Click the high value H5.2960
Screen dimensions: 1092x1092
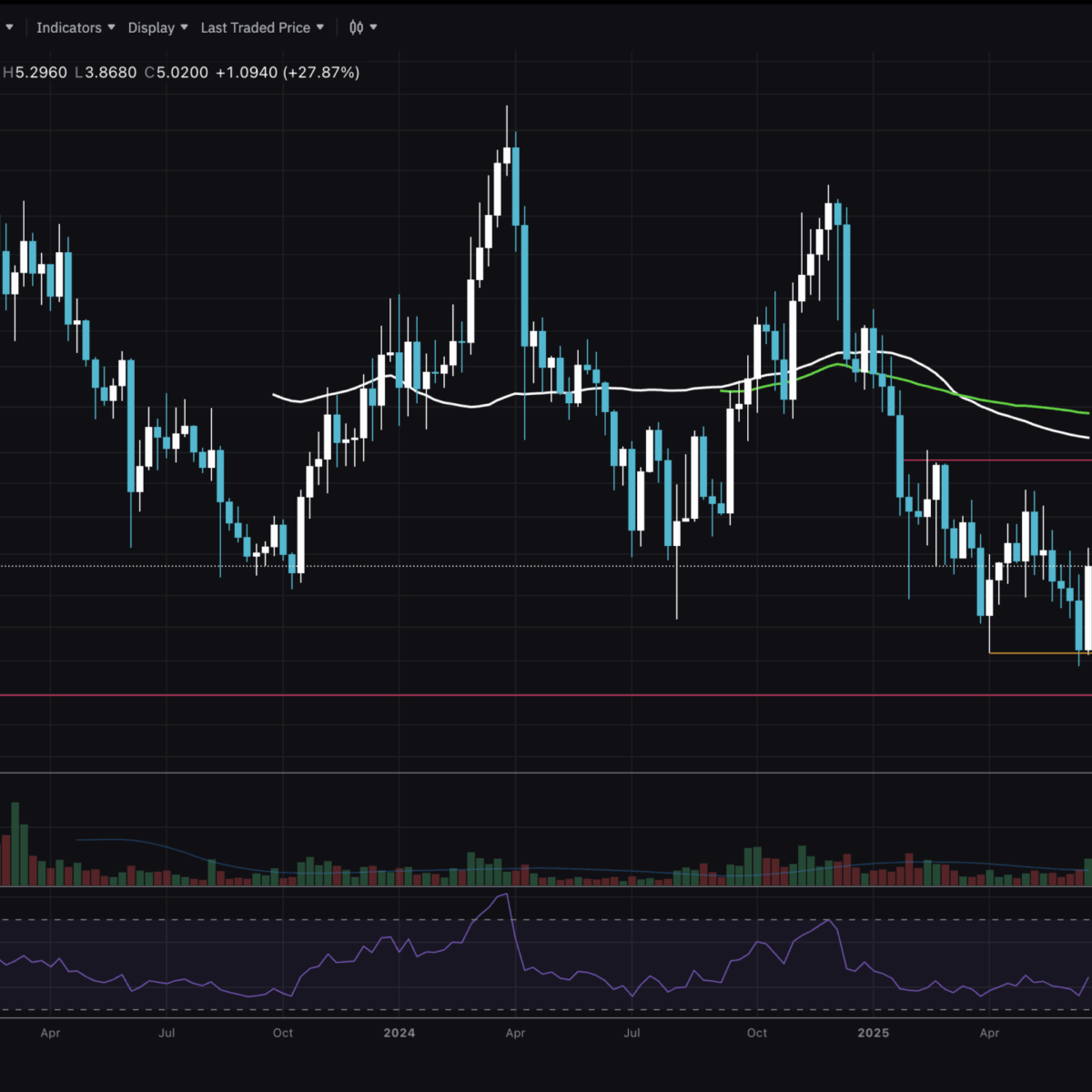[35, 72]
